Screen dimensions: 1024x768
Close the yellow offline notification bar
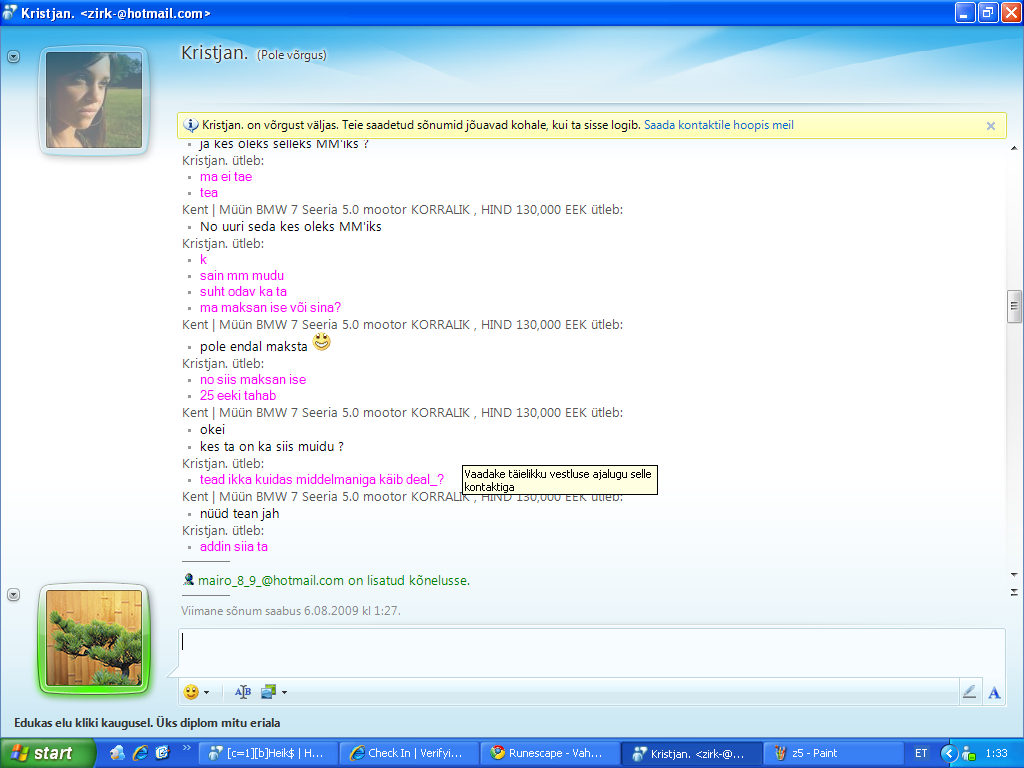pyautogui.click(x=990, y=126)
